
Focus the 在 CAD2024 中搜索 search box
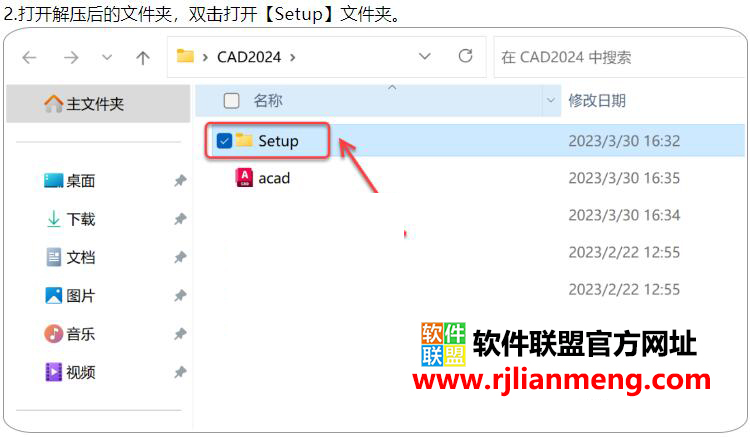(x=620, y=57)
